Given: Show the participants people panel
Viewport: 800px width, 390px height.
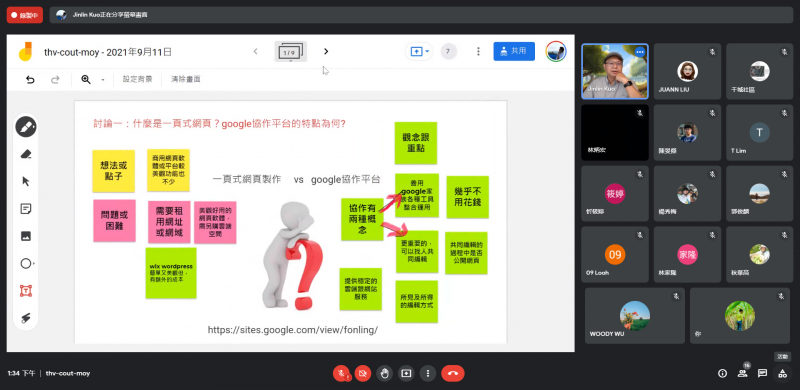Looking at the screenshot, I should (742, 374).
